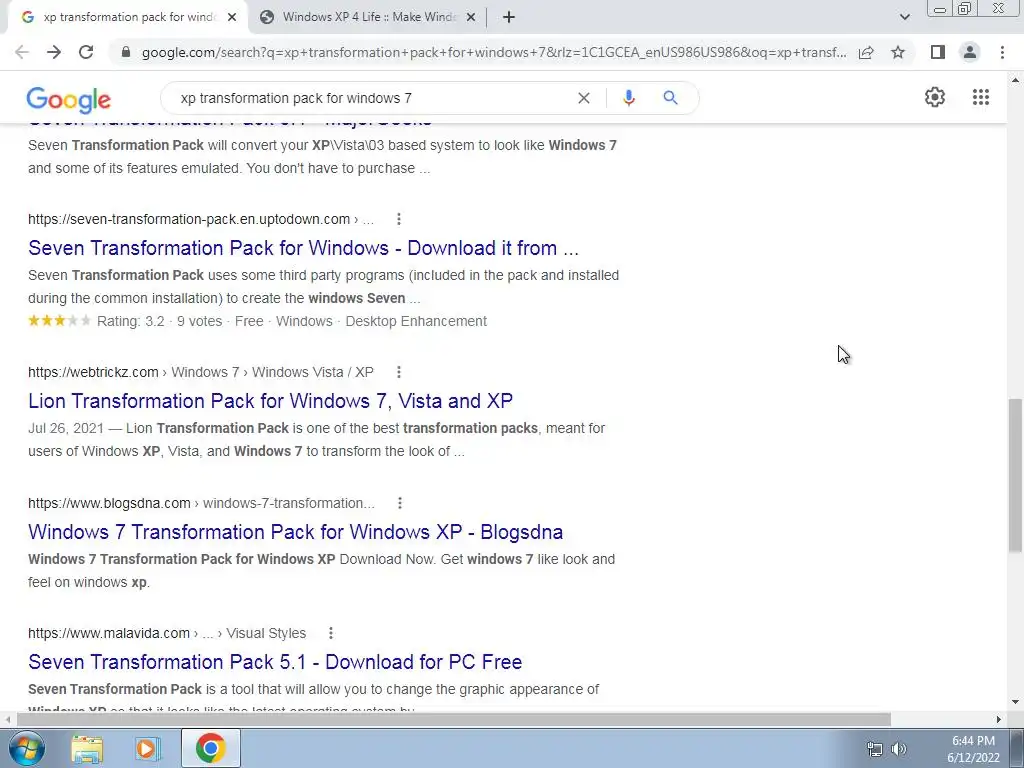This screenshot has height=768, width=1024.
Task: Switch to Windows XP 4 Life tab
Action: click(367, 18)
